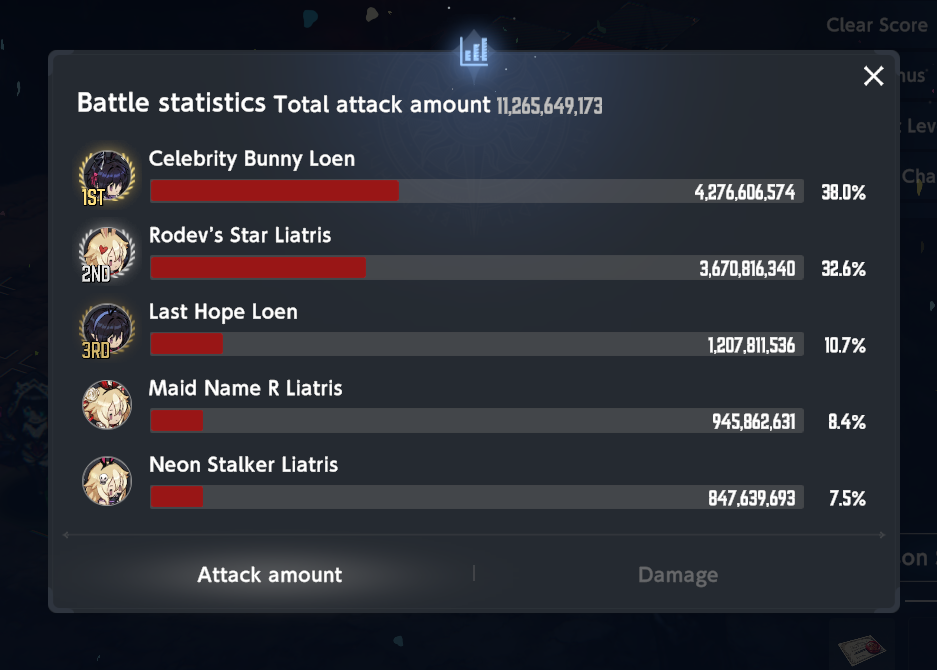
Task: Click Neon Stalker Liatris avatar
Action: (107, 482)
